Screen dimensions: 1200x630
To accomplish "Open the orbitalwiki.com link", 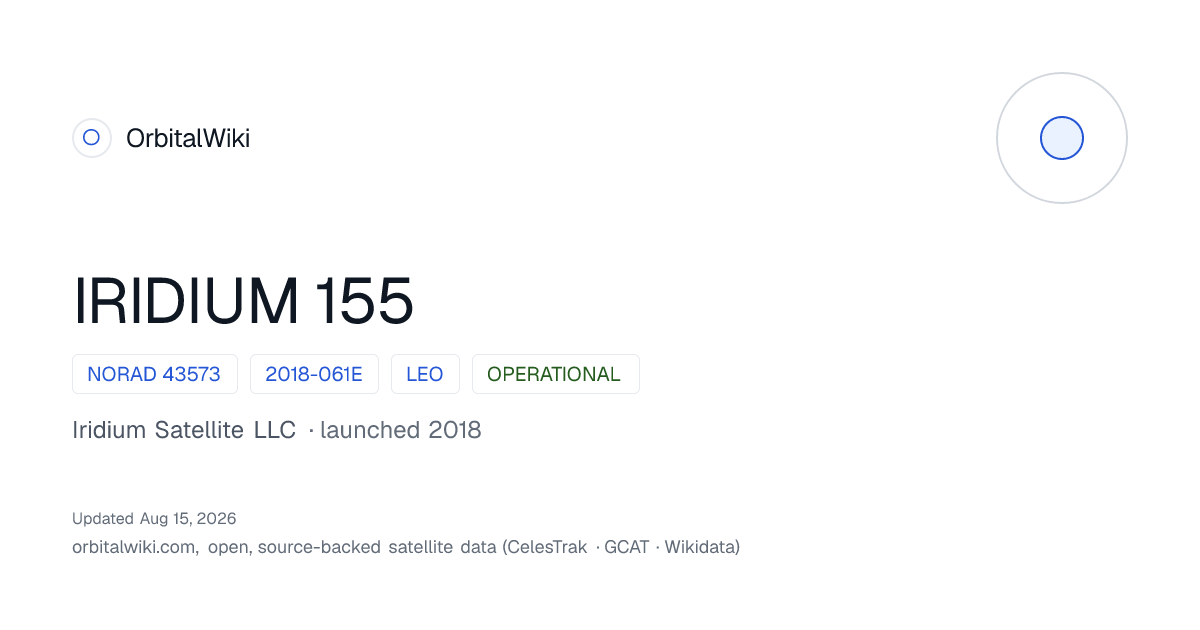I will (135, 547).
